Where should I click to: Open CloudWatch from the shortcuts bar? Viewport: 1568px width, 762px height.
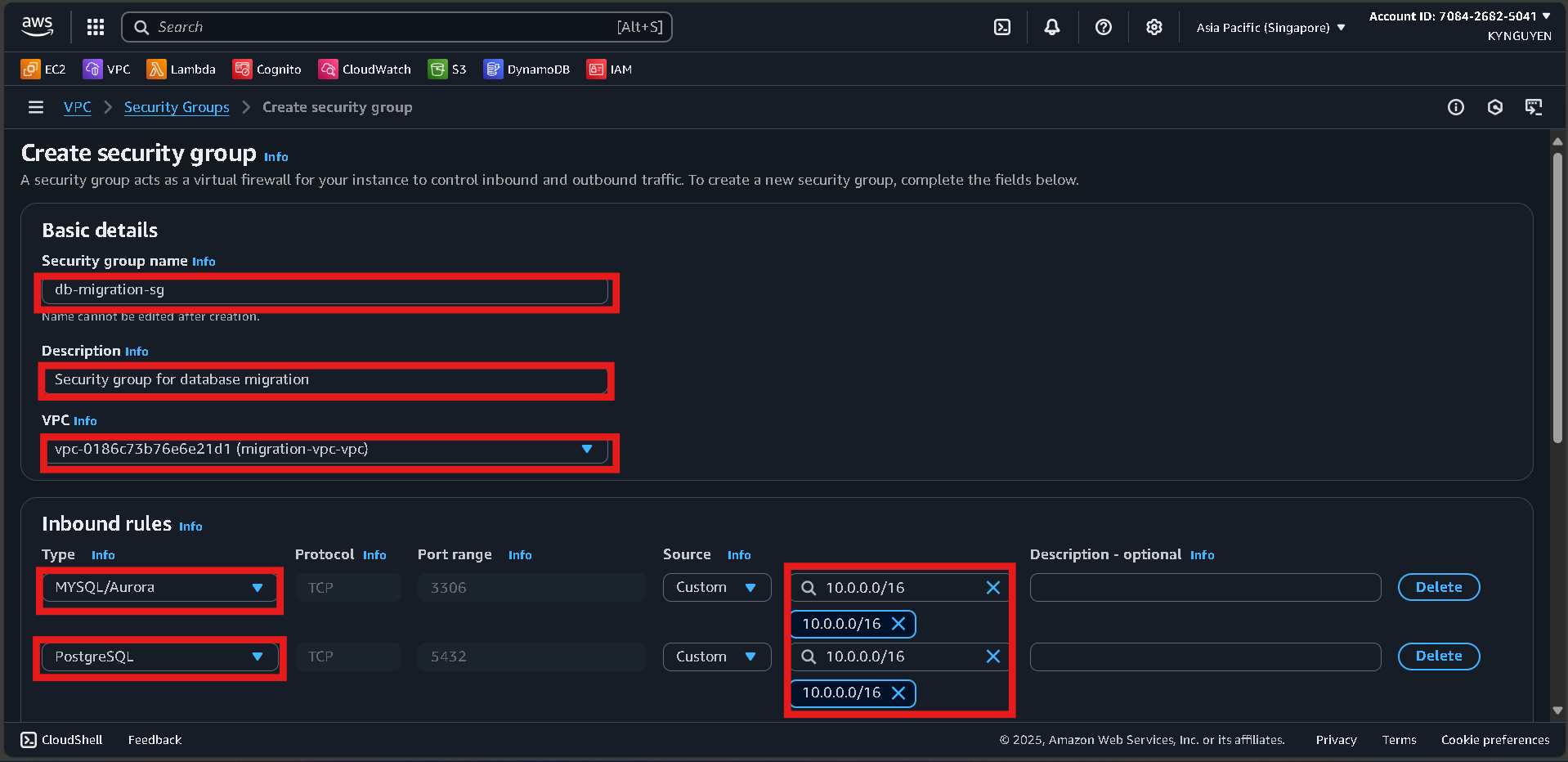365,69
